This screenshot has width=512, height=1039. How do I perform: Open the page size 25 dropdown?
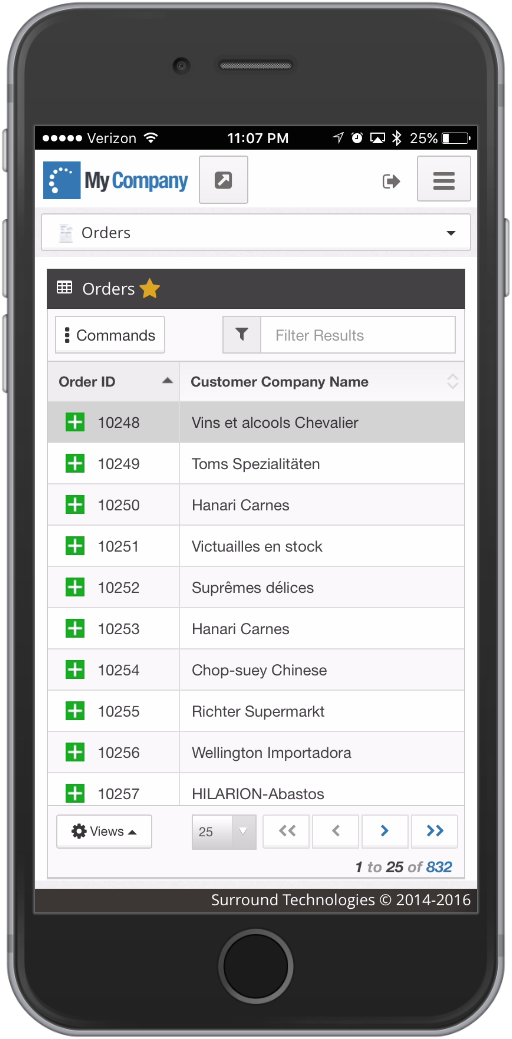click(x=224, y=832)
